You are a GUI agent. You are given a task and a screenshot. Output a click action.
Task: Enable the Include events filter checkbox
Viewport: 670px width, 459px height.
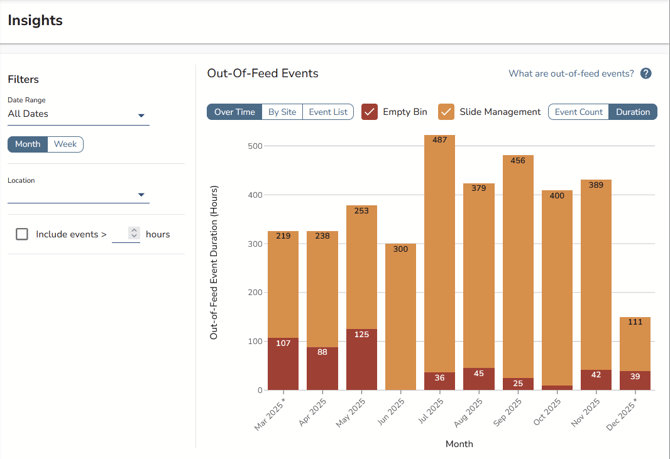tap(22, 234)
